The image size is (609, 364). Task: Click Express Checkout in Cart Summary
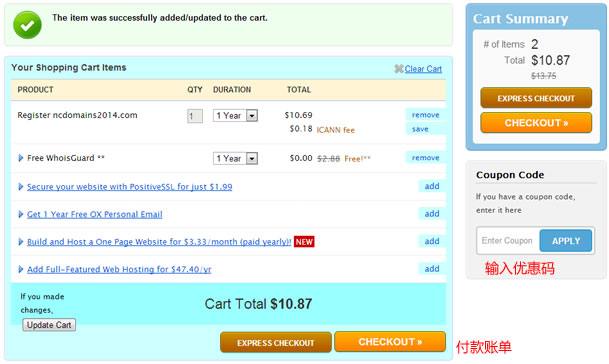[536, 98]
